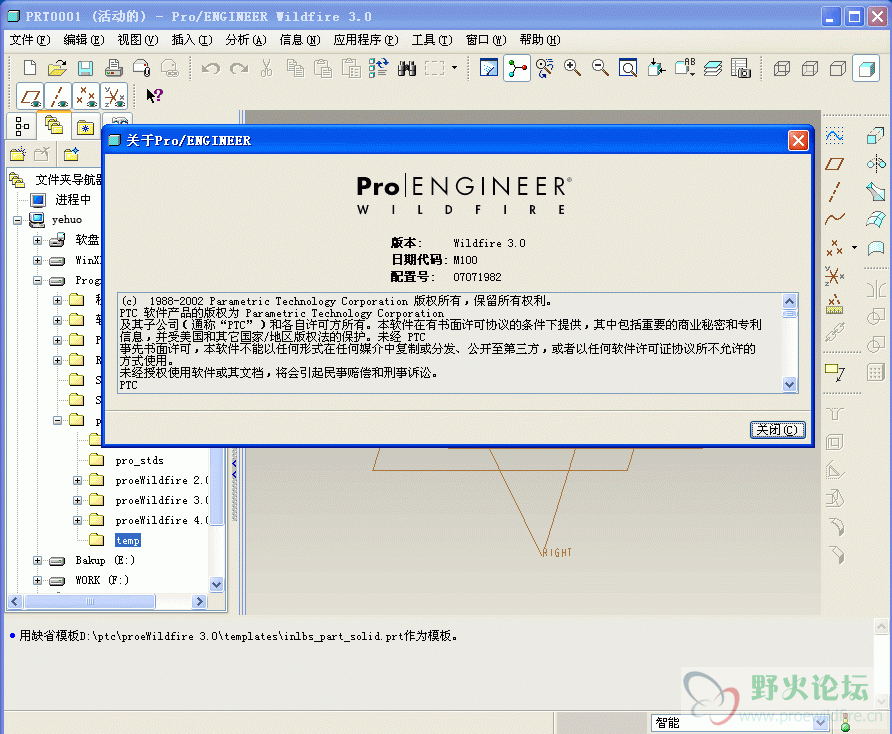Create a new file with the blank page icon
The width and height of the screenshot is (892, 734).
tap(30, 68)
